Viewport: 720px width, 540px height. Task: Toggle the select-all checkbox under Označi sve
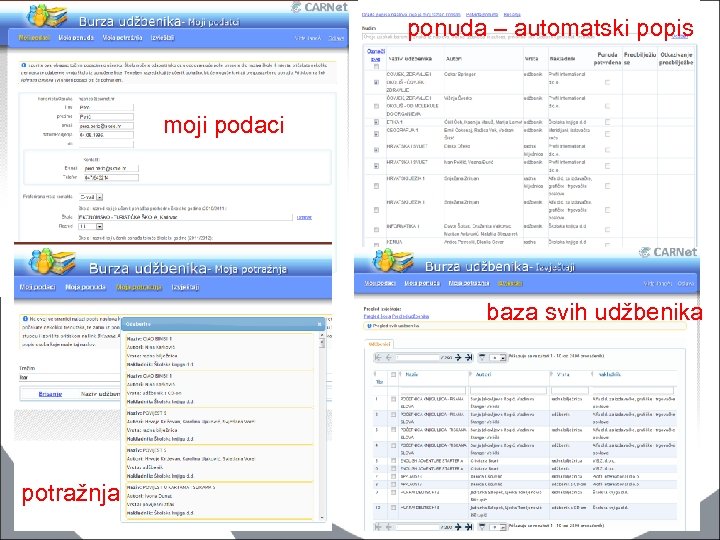coord(377,67)
